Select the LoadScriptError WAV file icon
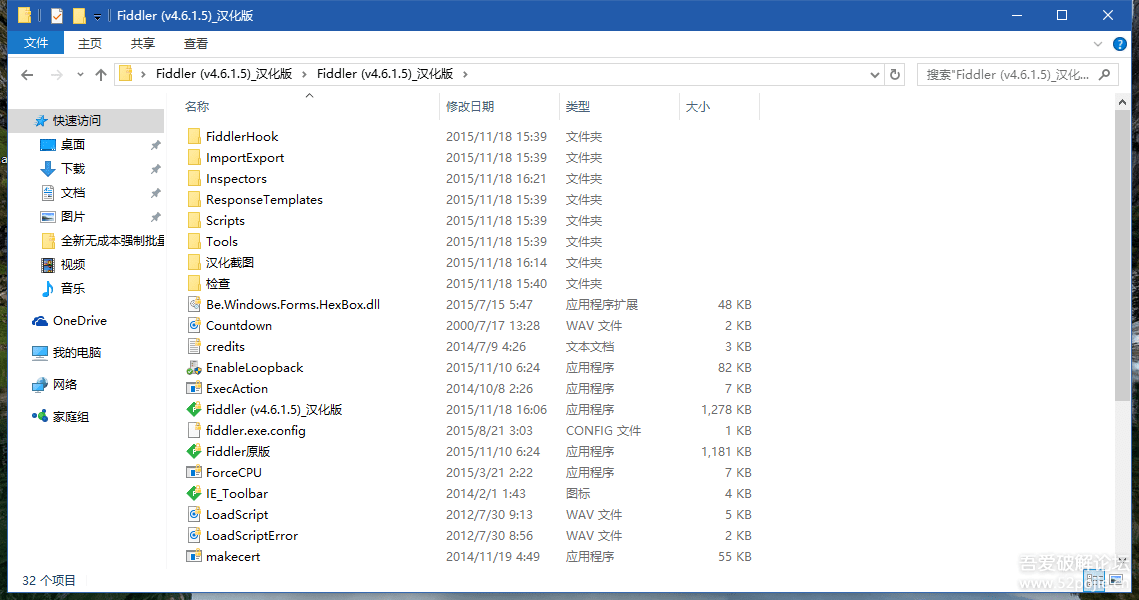 click(x=193, y=536)
